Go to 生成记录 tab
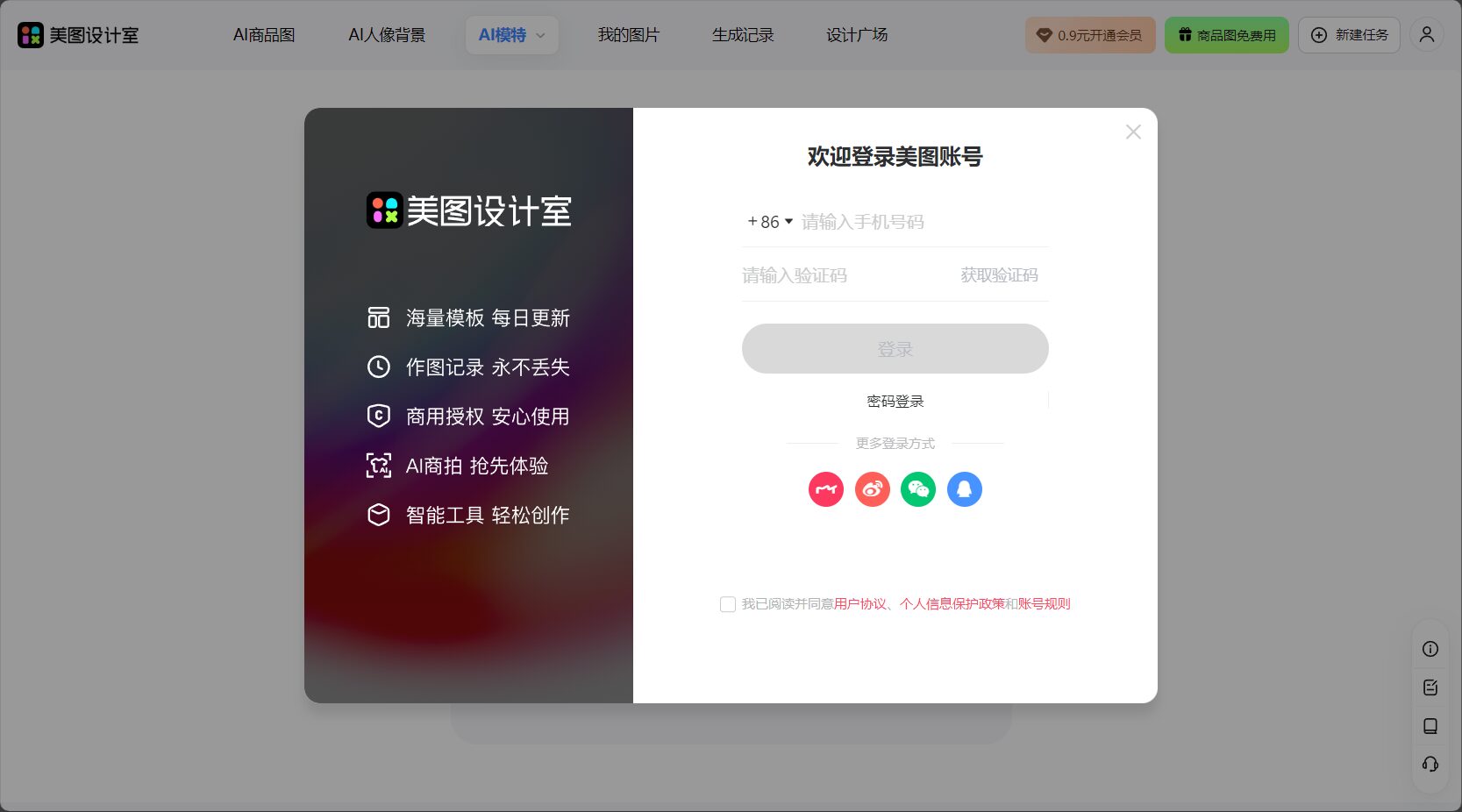This screenshot has height=812, width=1462. coord(743,35)
